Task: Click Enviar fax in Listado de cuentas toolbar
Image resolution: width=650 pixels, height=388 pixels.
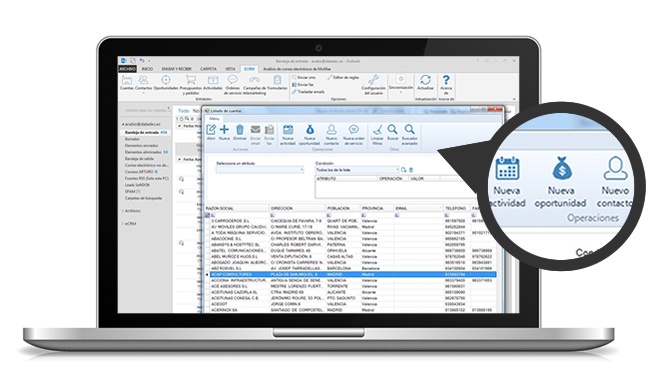Action: [269, 135]
